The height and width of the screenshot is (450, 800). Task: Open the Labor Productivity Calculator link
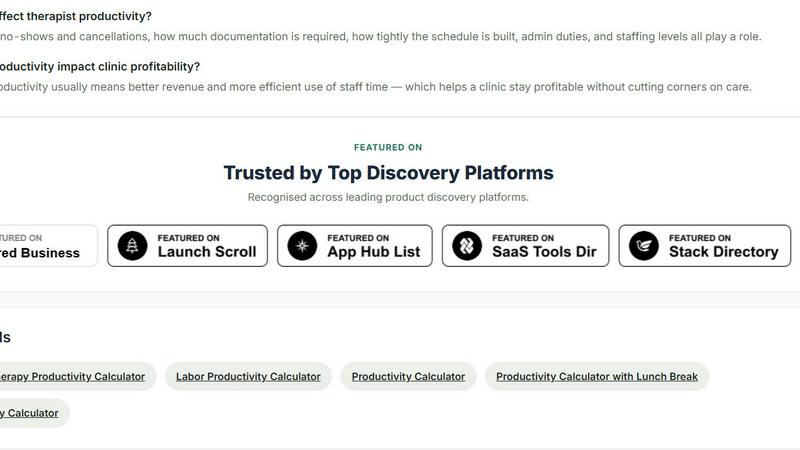(248, 377)
